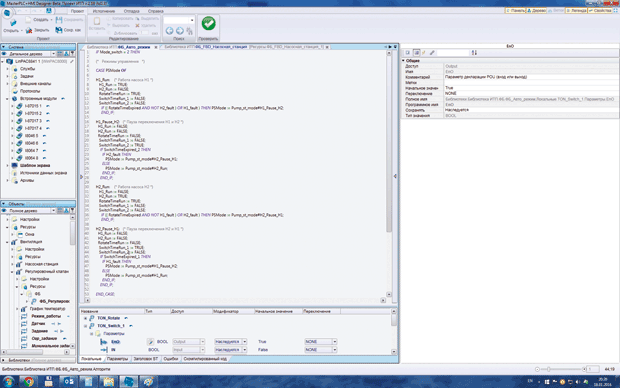Open the Наследуется dropdown in EnO row
The height and width of the screenshot is (388, 620).
(245, 342)
